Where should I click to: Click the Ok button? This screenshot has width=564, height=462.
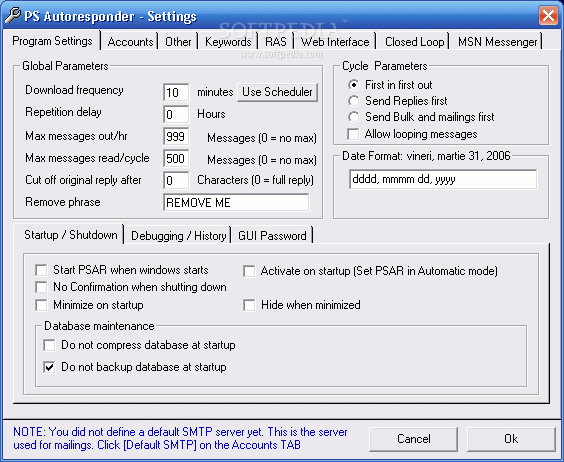click(511, 439)
